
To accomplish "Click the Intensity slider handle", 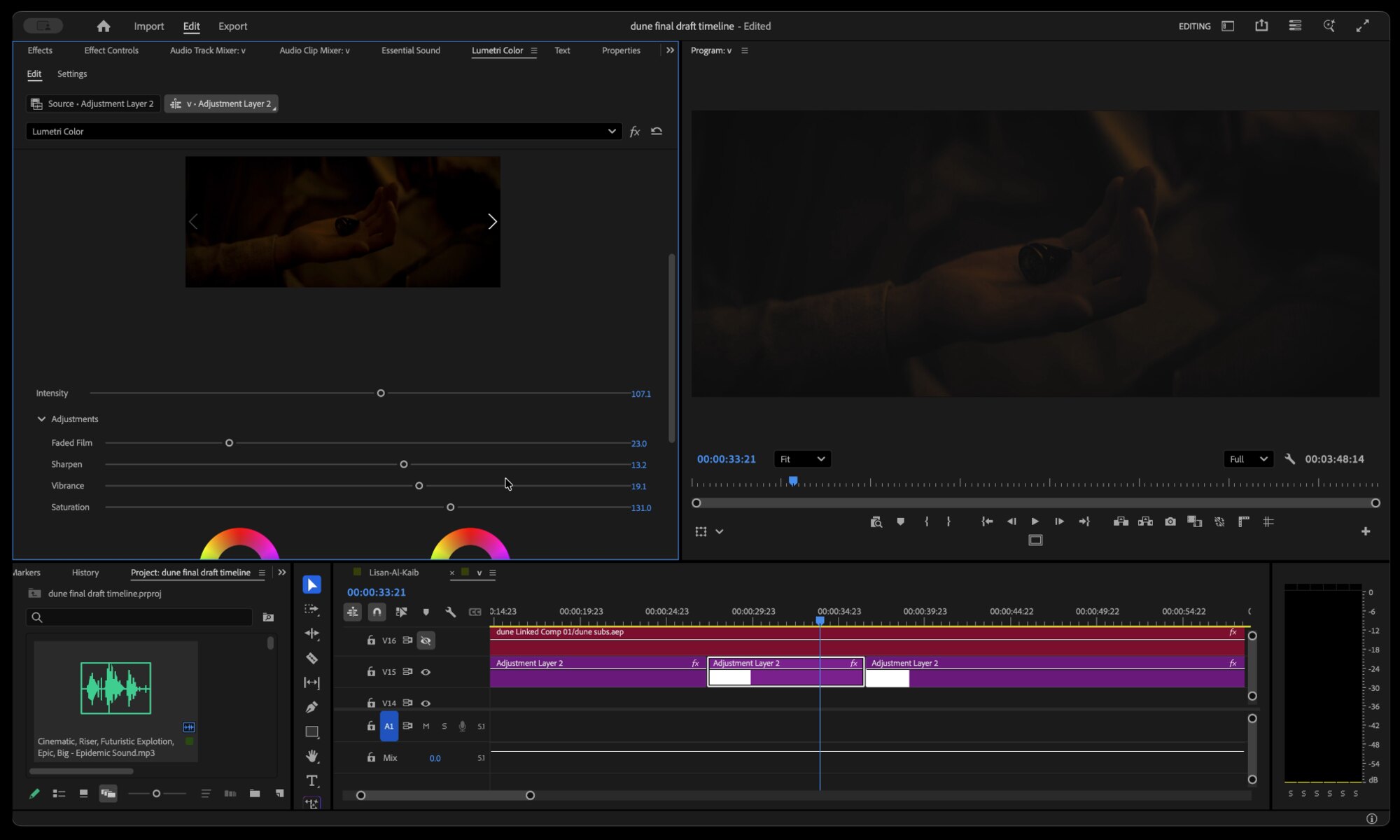I will click(381, 393).
